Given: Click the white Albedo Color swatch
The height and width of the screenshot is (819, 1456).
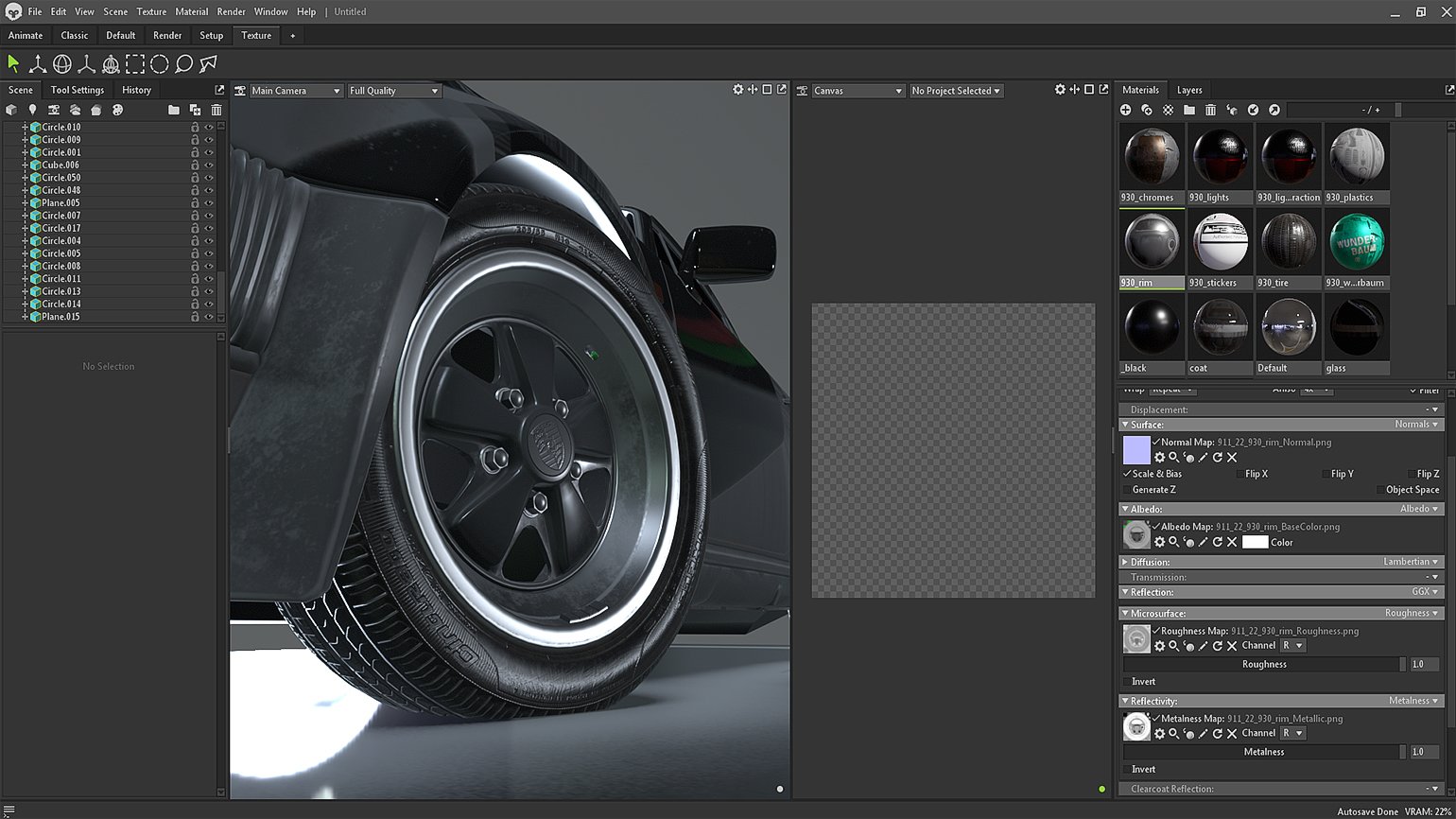Looking at the screenshot, I should click(1255, 543).
